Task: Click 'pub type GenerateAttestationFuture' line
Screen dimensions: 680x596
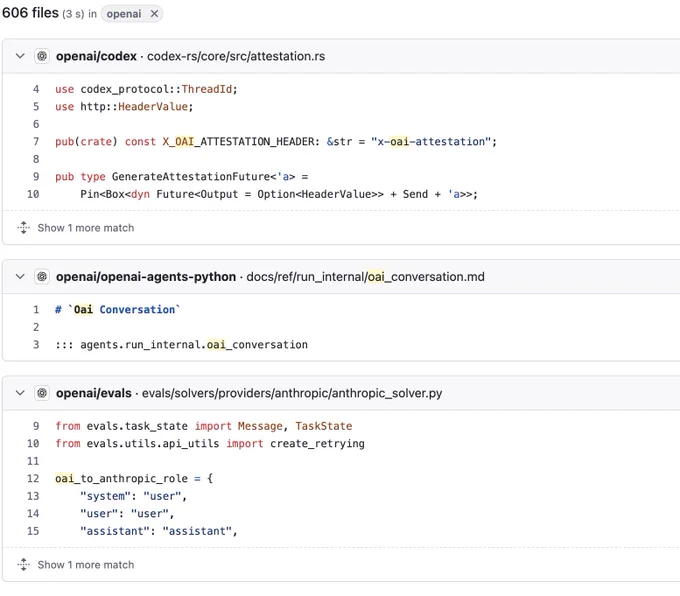Action: point(182,177)
